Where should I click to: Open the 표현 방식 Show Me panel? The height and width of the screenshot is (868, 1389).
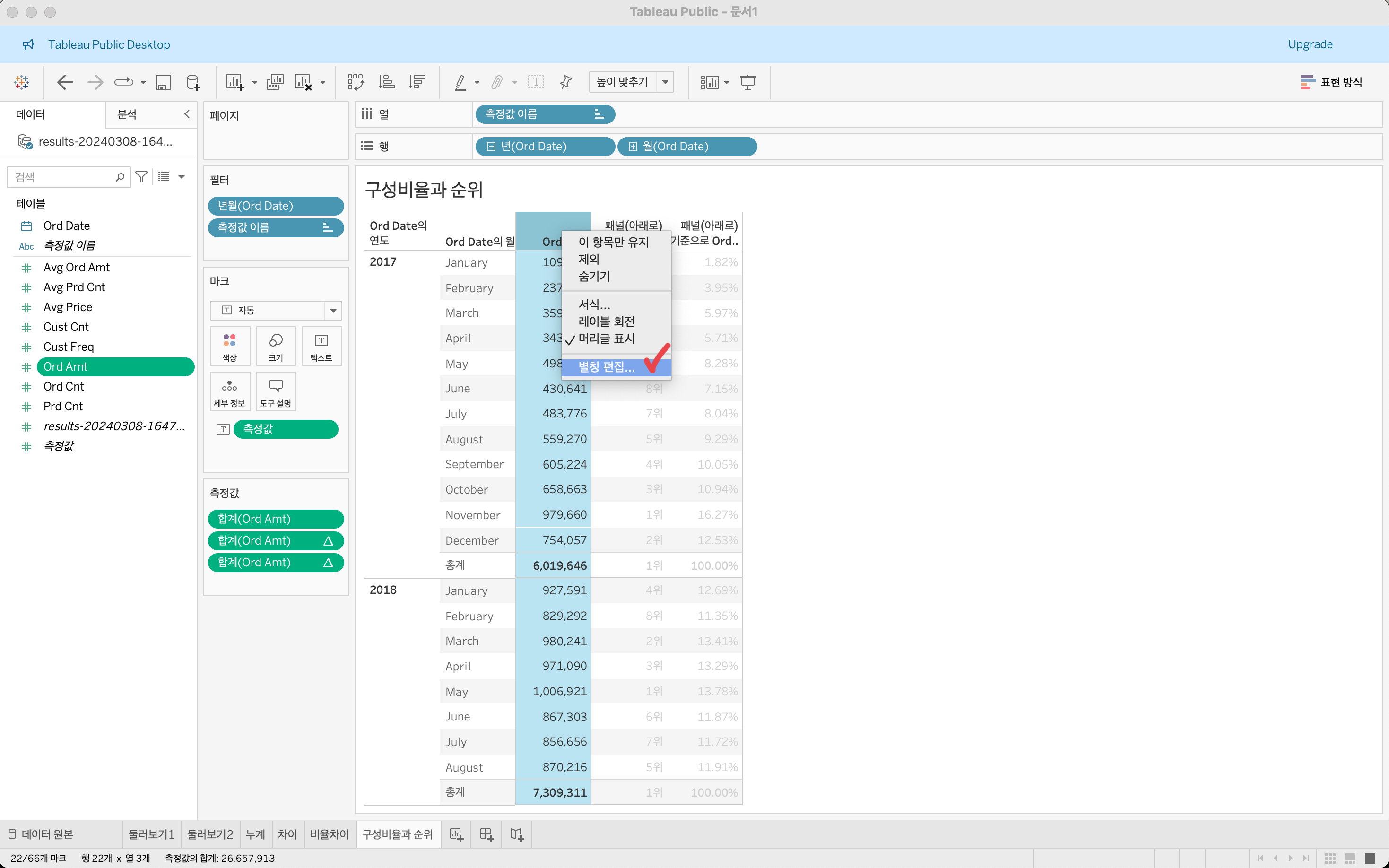point(1331,82)
